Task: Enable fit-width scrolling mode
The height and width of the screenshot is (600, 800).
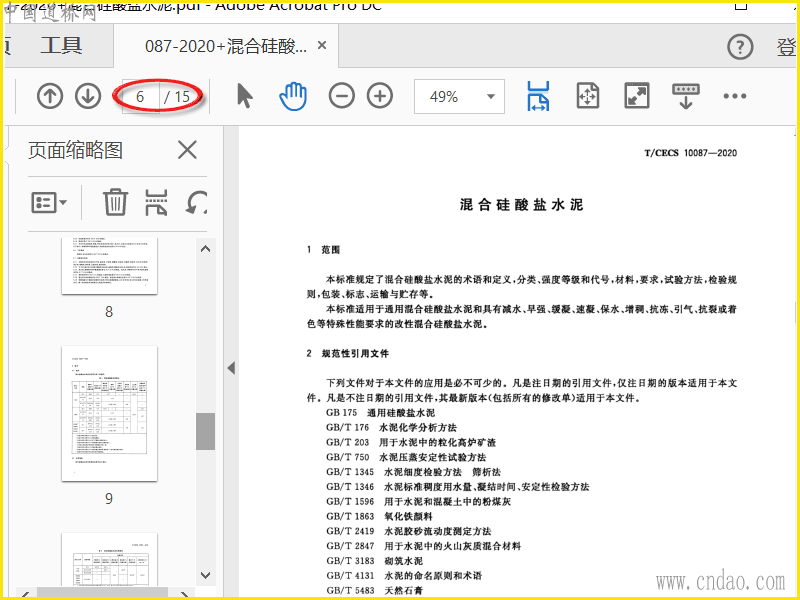Action: click(x=539, y=96)
